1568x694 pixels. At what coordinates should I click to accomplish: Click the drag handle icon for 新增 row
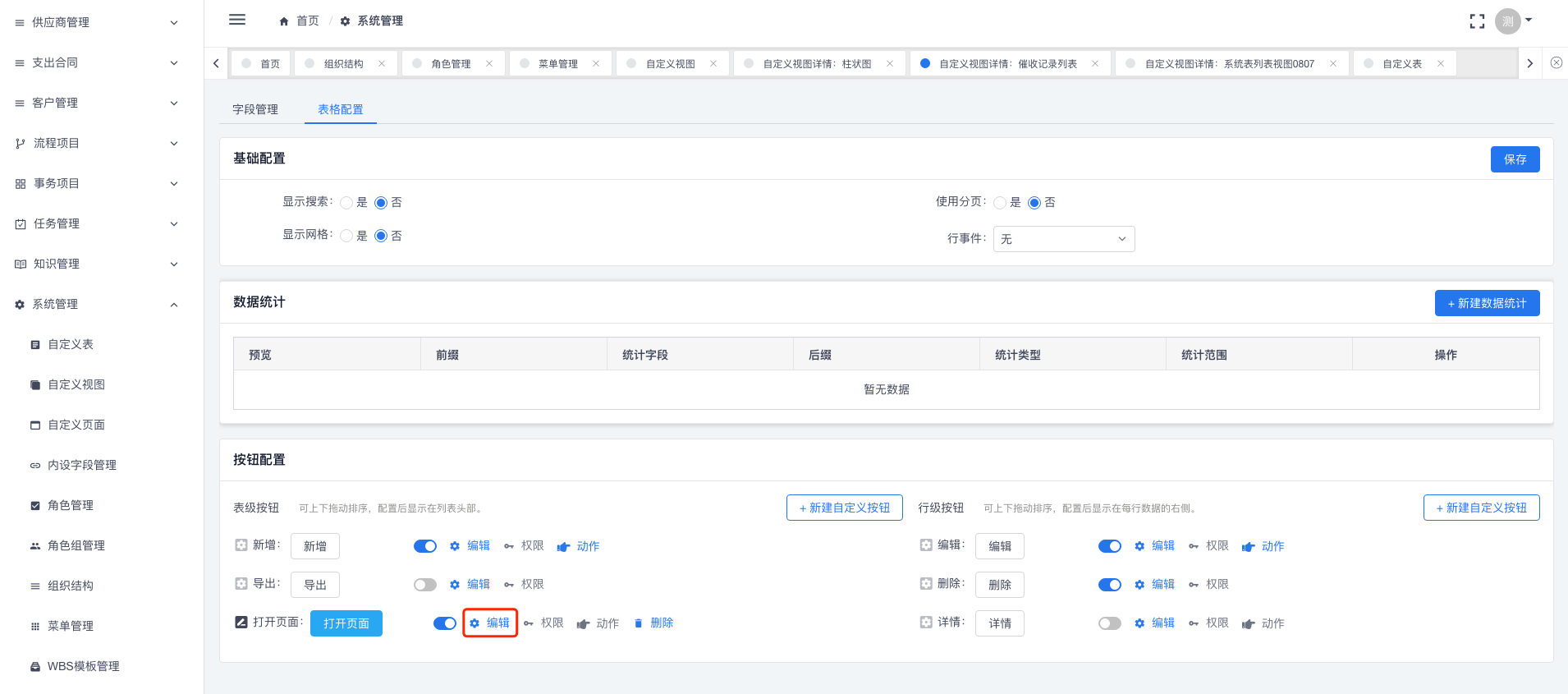[241, 545]
